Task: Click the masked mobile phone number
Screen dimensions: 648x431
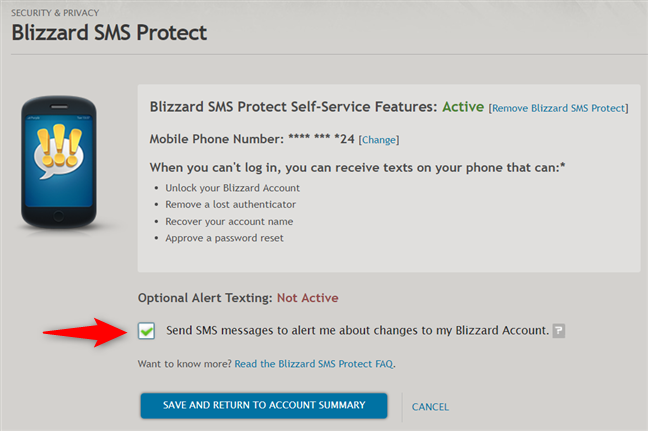Action: coord(321,138)
